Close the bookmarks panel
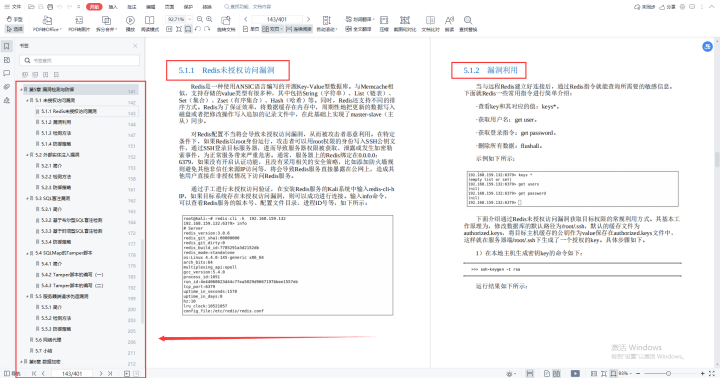The width and height of the screenshot is (720, 378). point(135,46)
